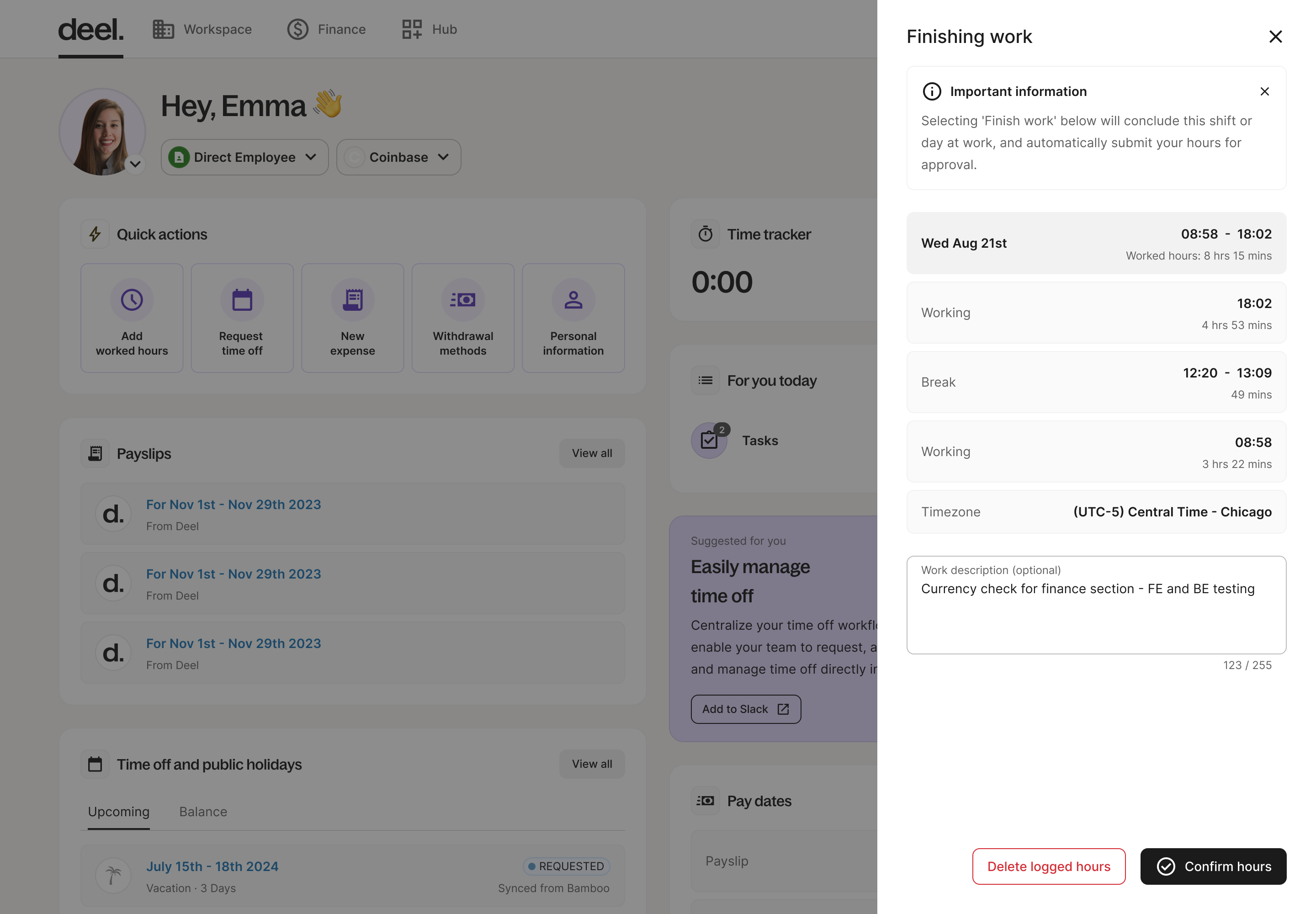Click the Workspace building icon
The image size is (1316, 914).
tap(163, 29)
